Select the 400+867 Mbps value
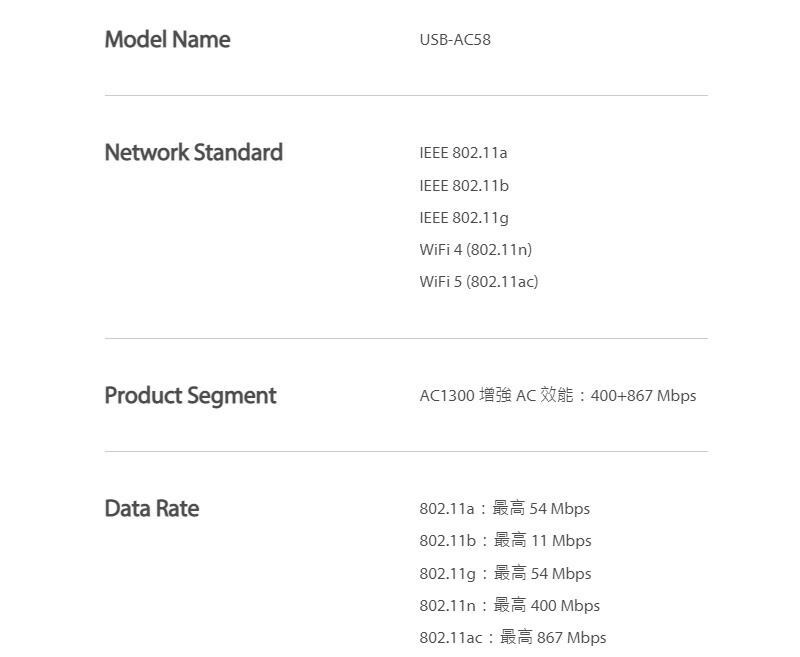The image size is (800, 657). coord(643,396)
